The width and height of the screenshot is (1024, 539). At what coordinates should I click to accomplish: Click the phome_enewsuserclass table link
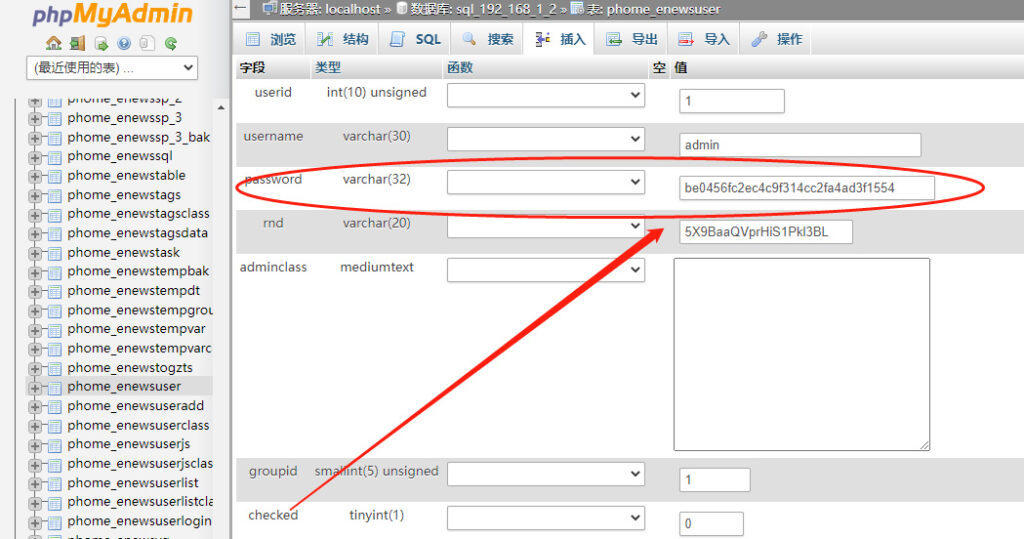pos(138,425)
